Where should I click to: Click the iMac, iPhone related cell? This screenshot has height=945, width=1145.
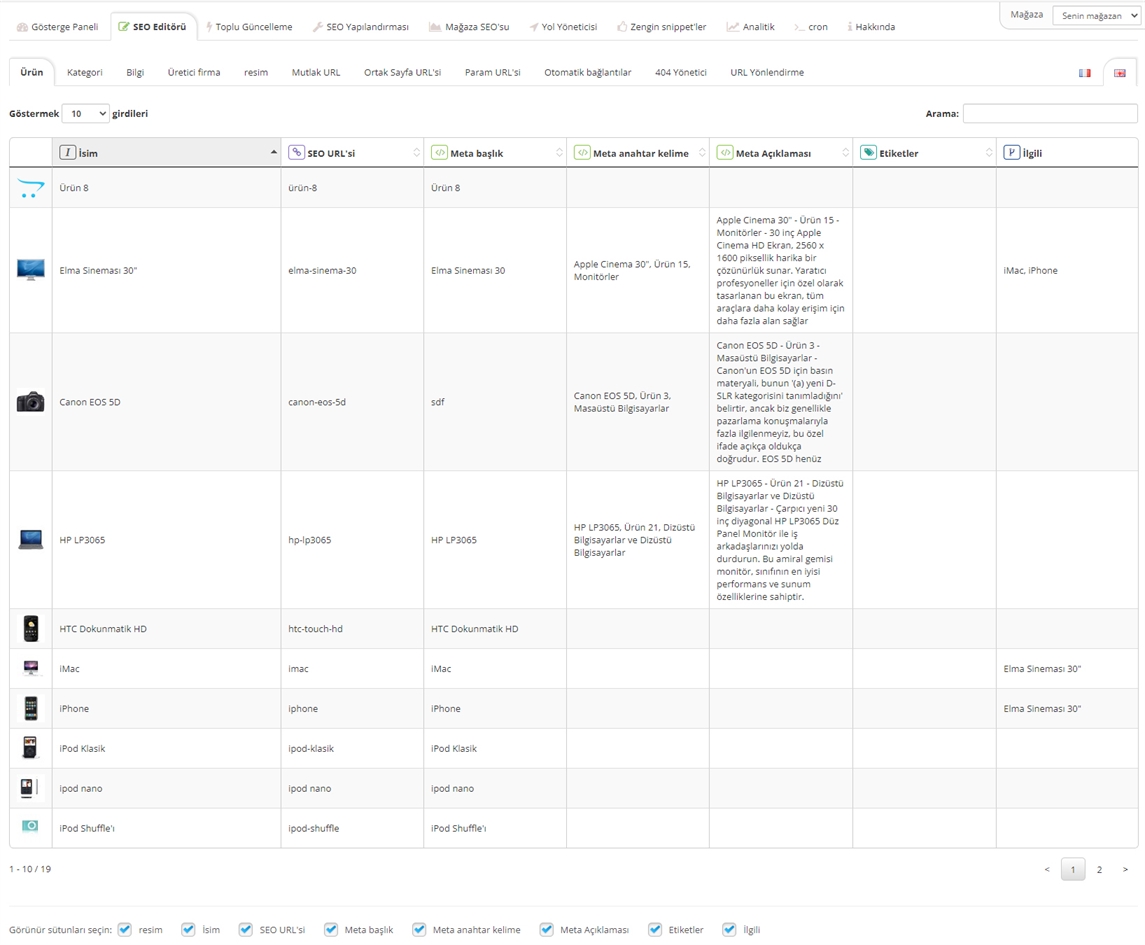pos(1067,270)
